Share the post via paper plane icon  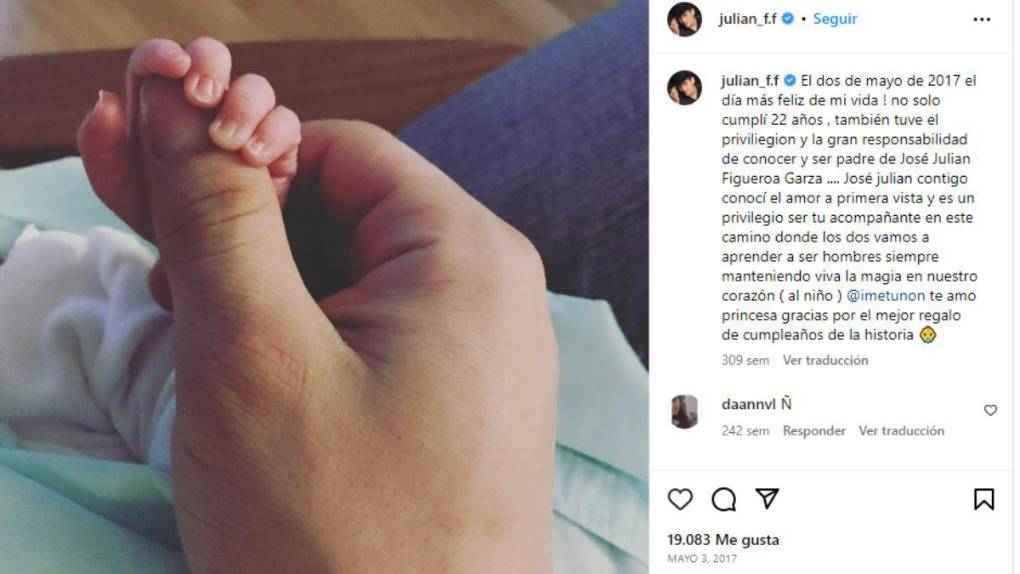pos(767,499)
